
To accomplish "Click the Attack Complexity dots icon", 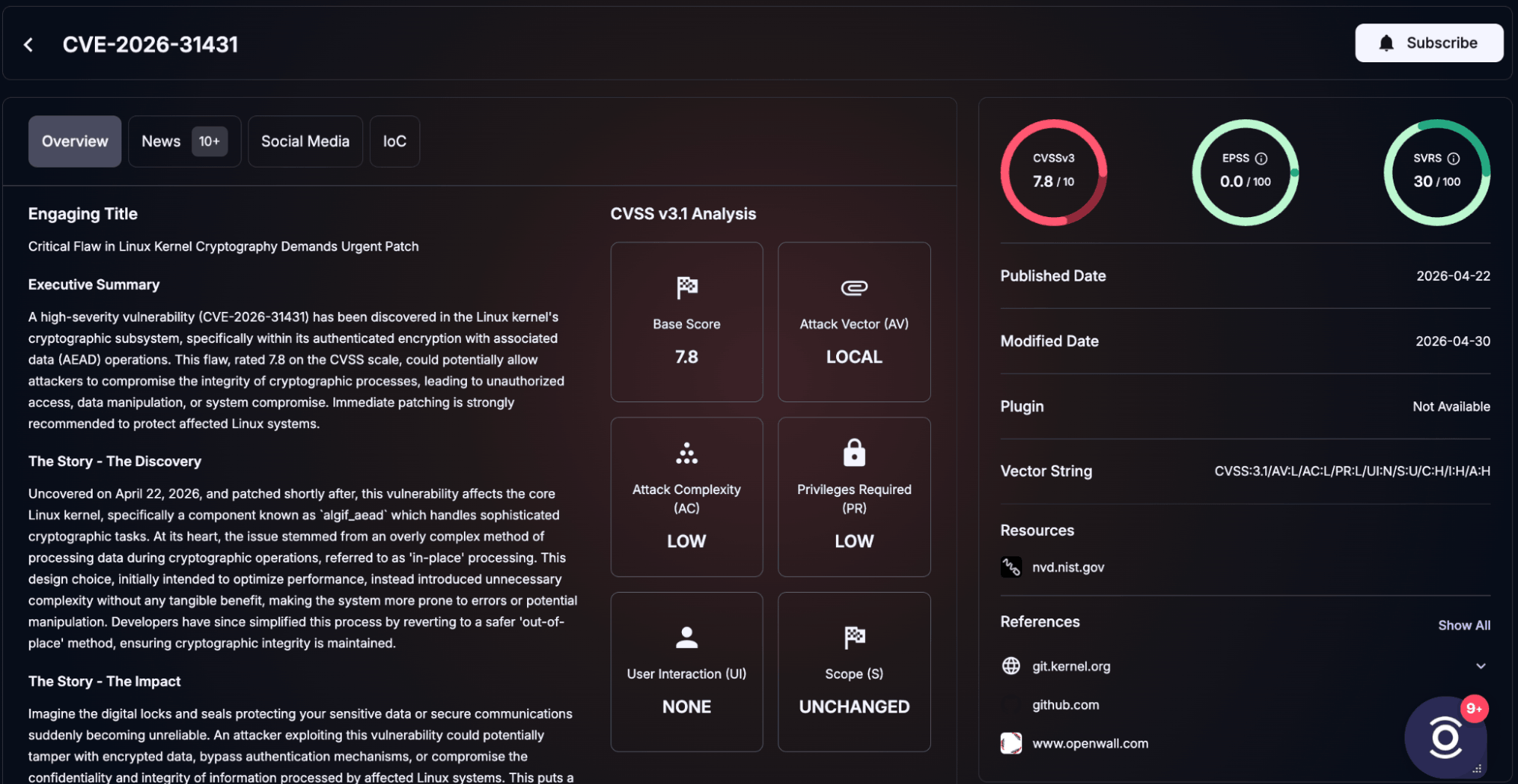I will 686,453.
